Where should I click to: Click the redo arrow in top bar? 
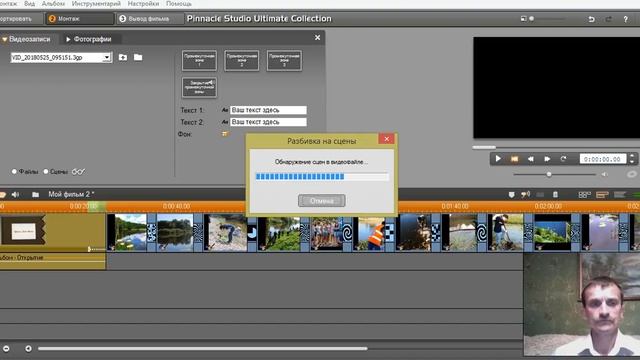609,19
